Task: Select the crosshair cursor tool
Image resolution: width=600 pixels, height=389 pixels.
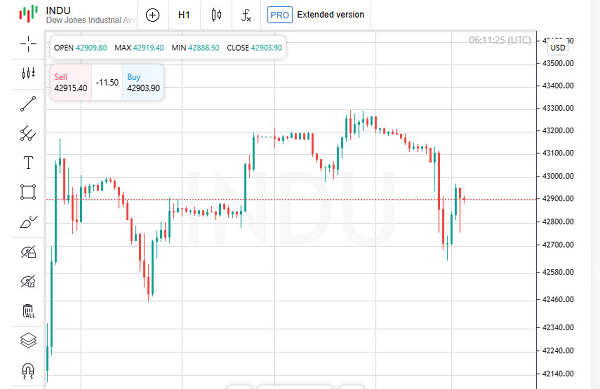Action: click(x=28, y=44)
